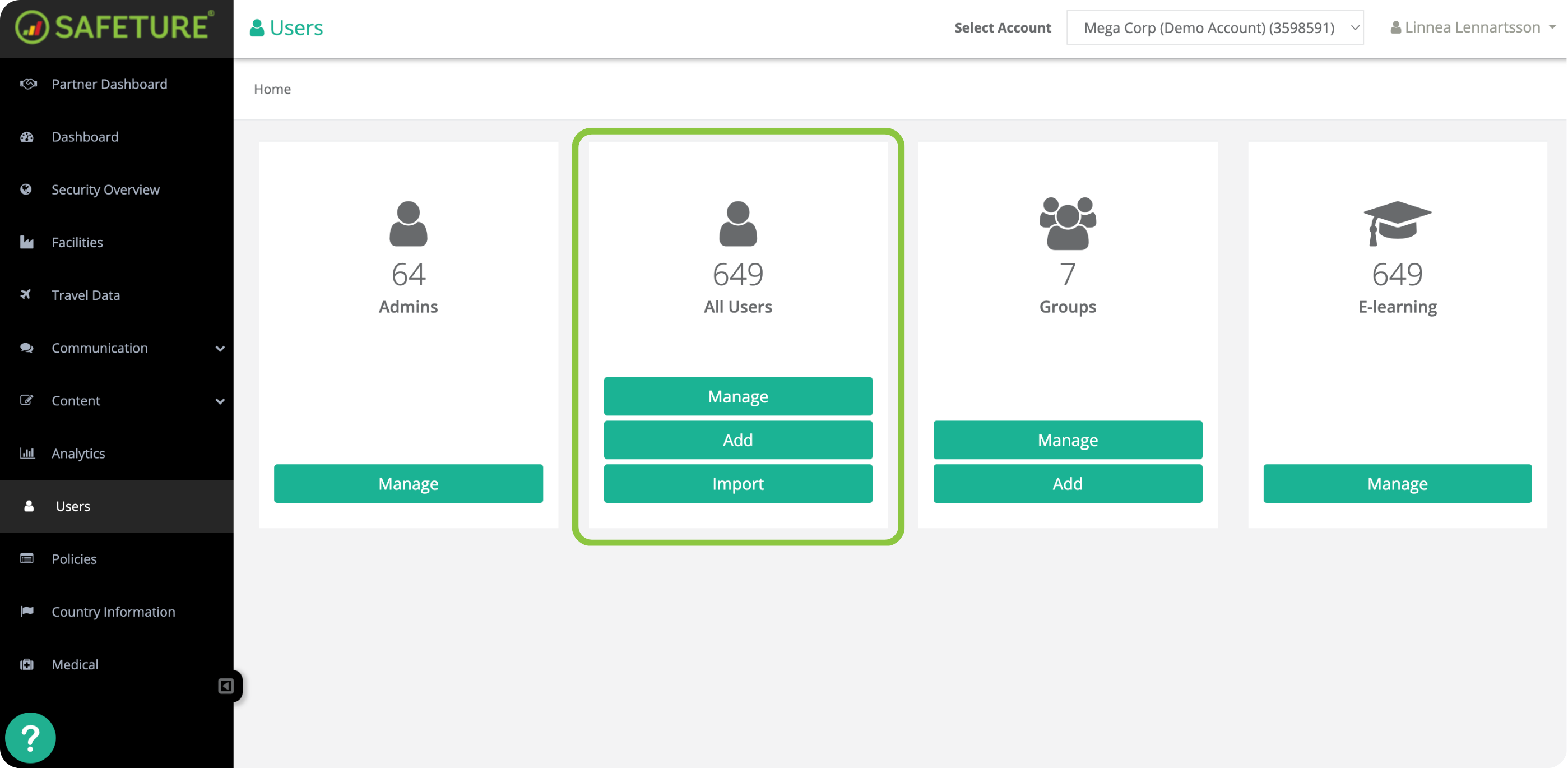Open the Partner Dashboard from sidebar
Viewport: 1568px width, 768px height.
click(x=109, y=84)
